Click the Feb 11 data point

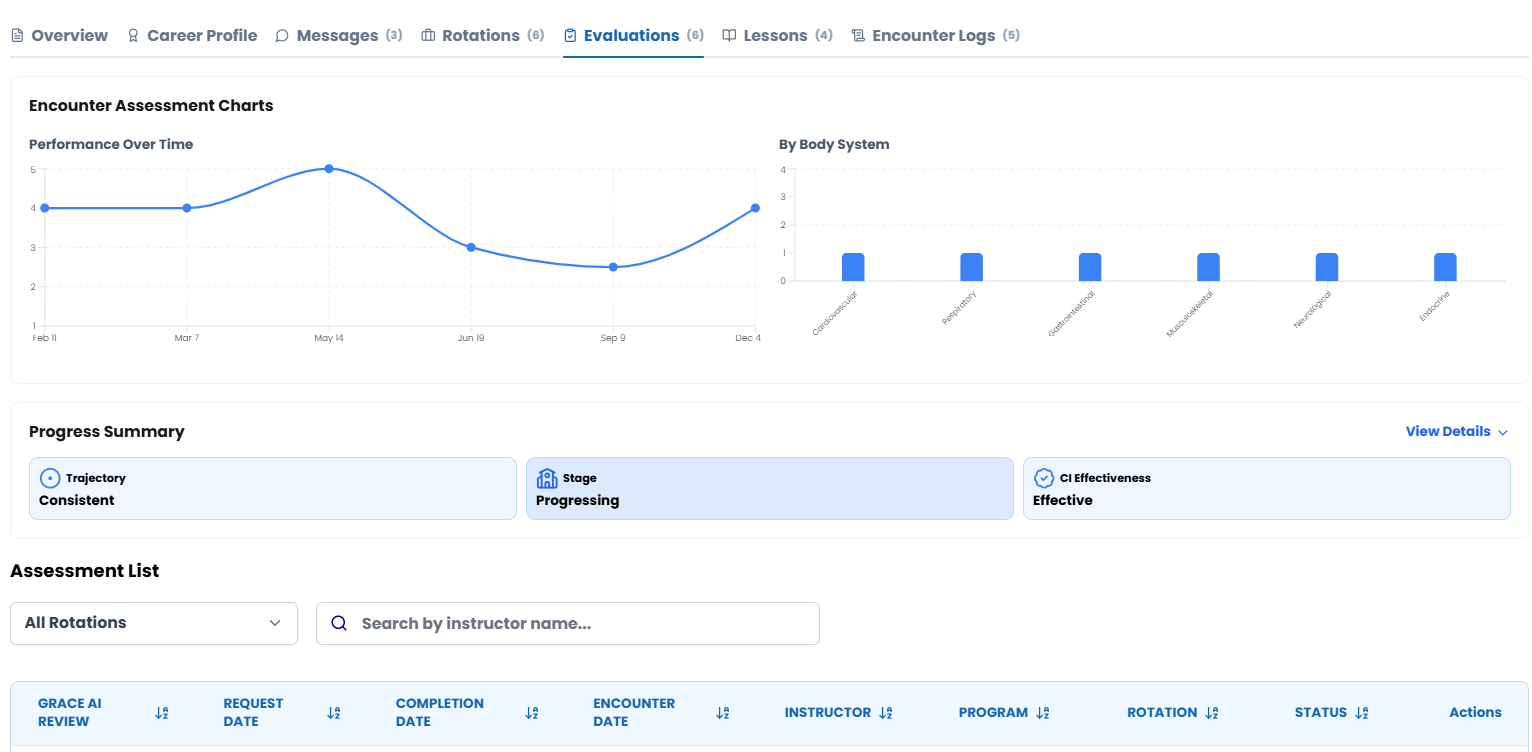pyautogui.click(x=45, y=208)
